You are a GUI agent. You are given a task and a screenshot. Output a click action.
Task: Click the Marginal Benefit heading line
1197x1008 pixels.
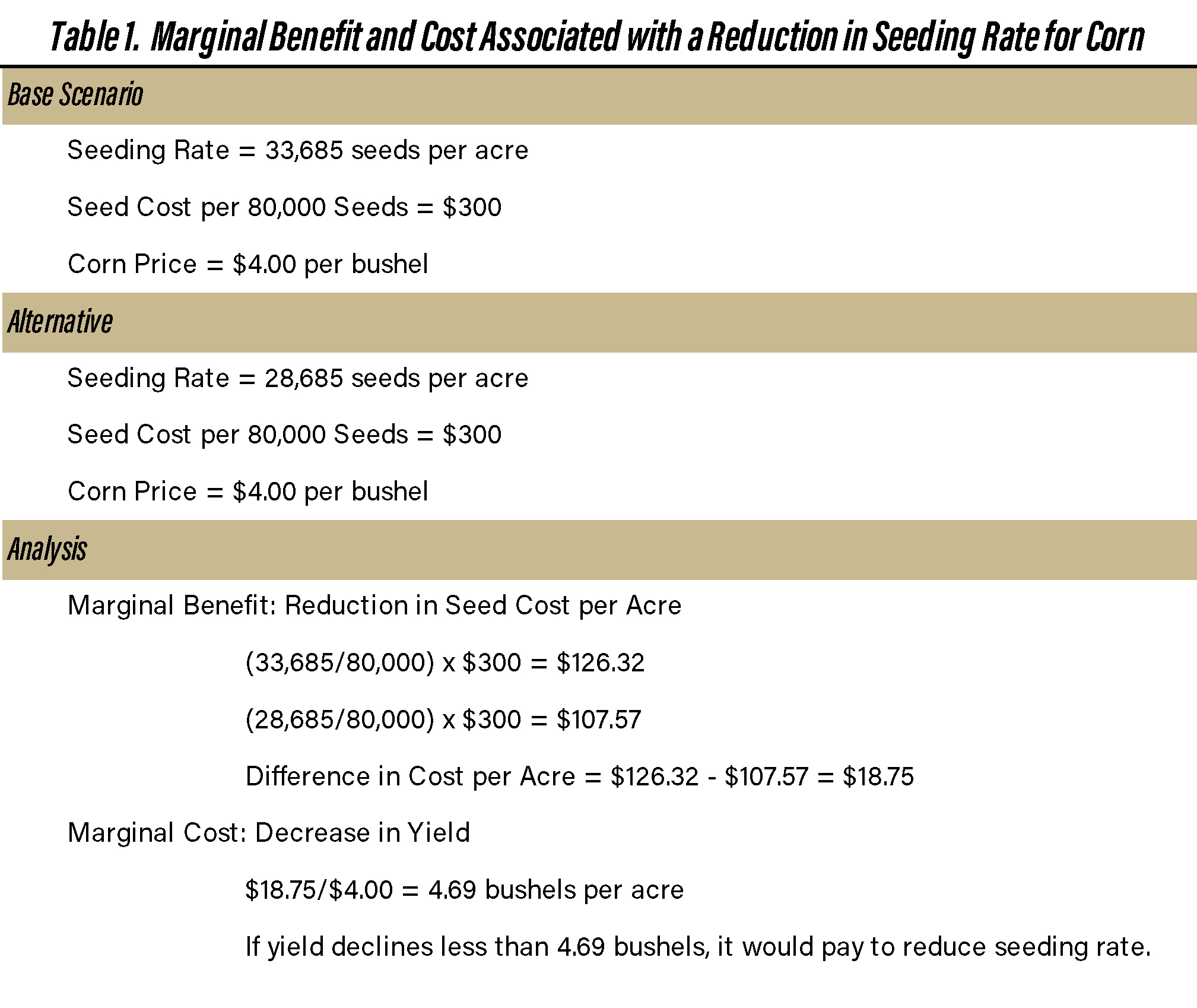pos(374,606)
